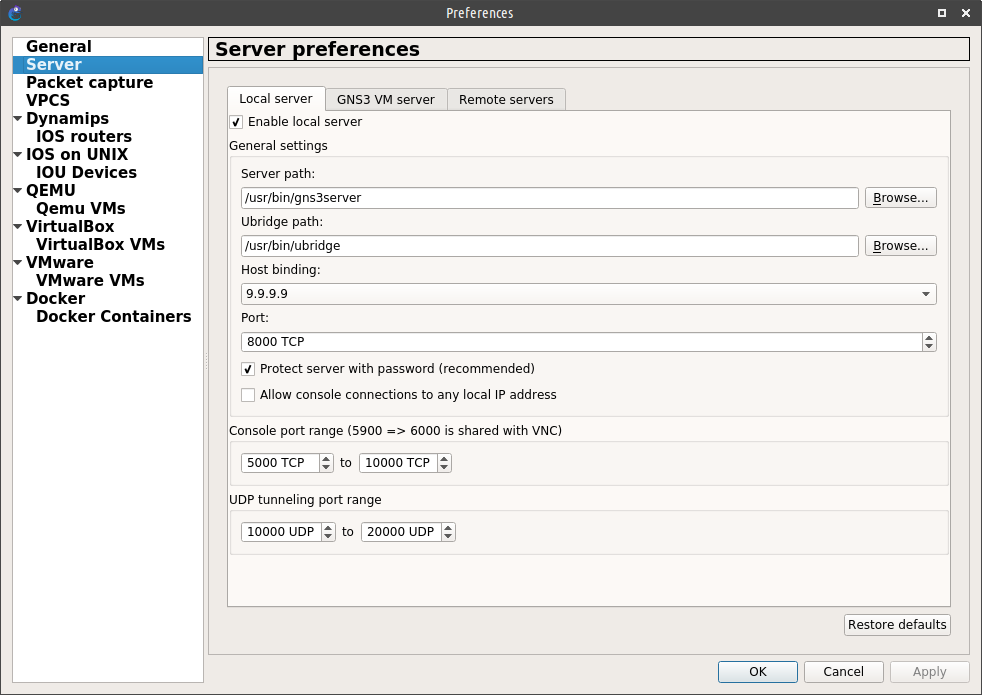Collapse the Dynamips tree section
This screenshot has height=695, width=982.
18,119
